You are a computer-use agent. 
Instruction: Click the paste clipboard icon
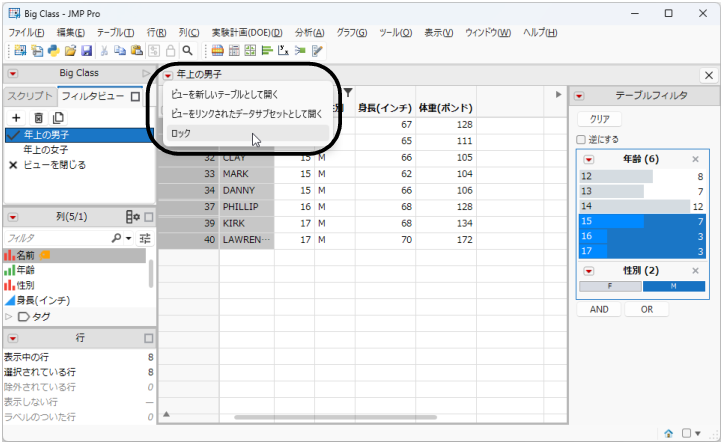[137, 50]
